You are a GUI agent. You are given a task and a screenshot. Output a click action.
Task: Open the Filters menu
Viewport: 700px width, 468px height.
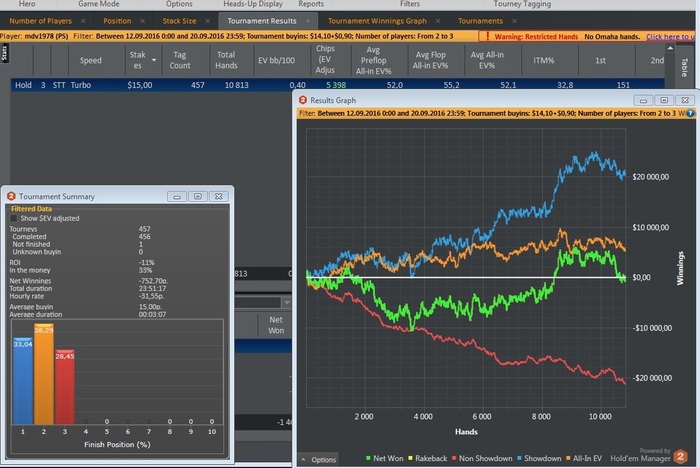(410, 4)
